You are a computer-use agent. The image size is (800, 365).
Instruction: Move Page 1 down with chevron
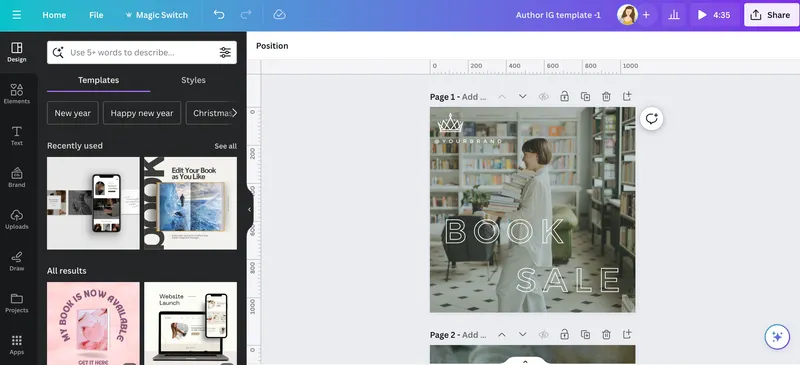point(522,96)
